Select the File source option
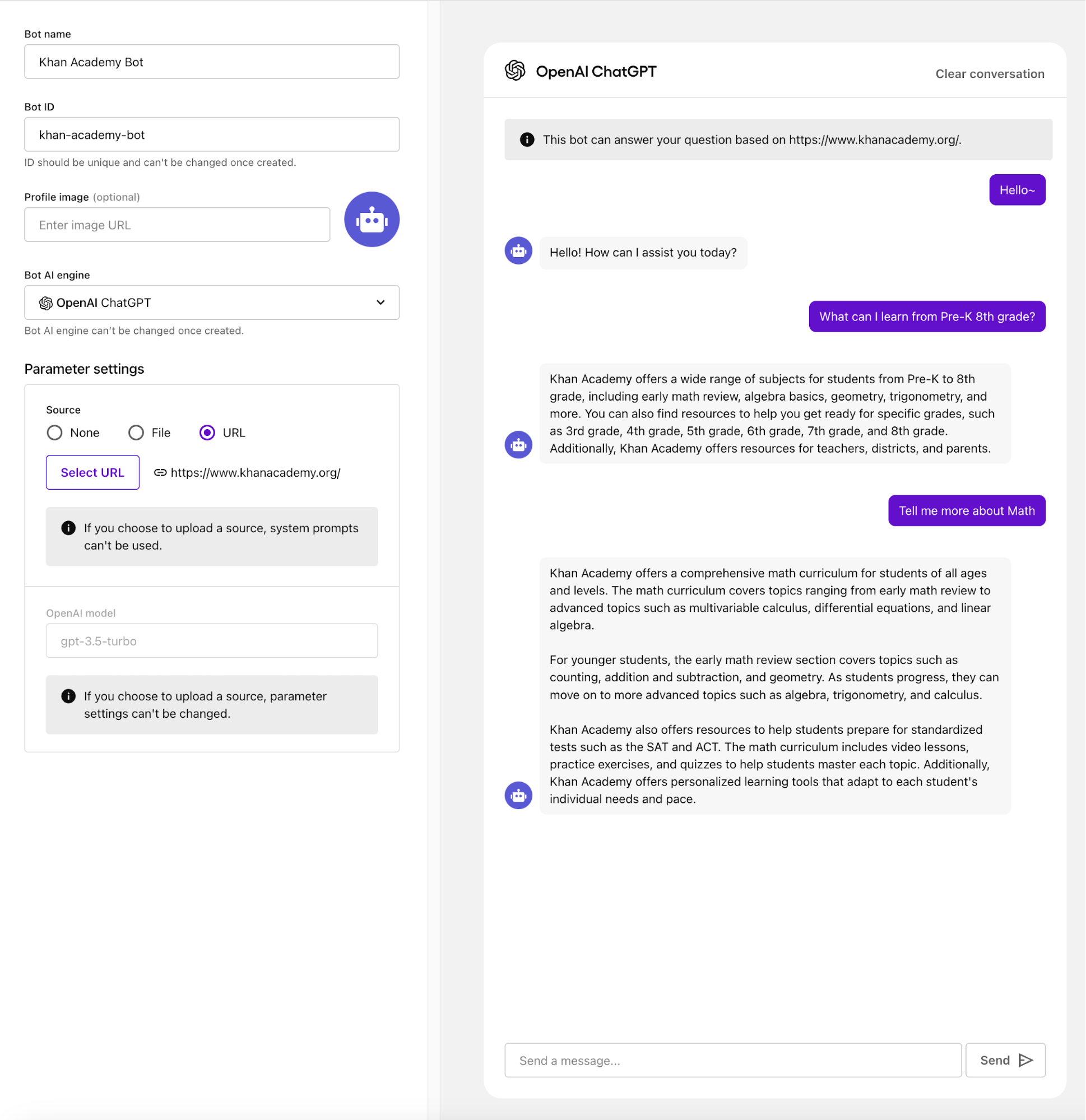This screenshot has height=1120, width=1086. point(136,433)
